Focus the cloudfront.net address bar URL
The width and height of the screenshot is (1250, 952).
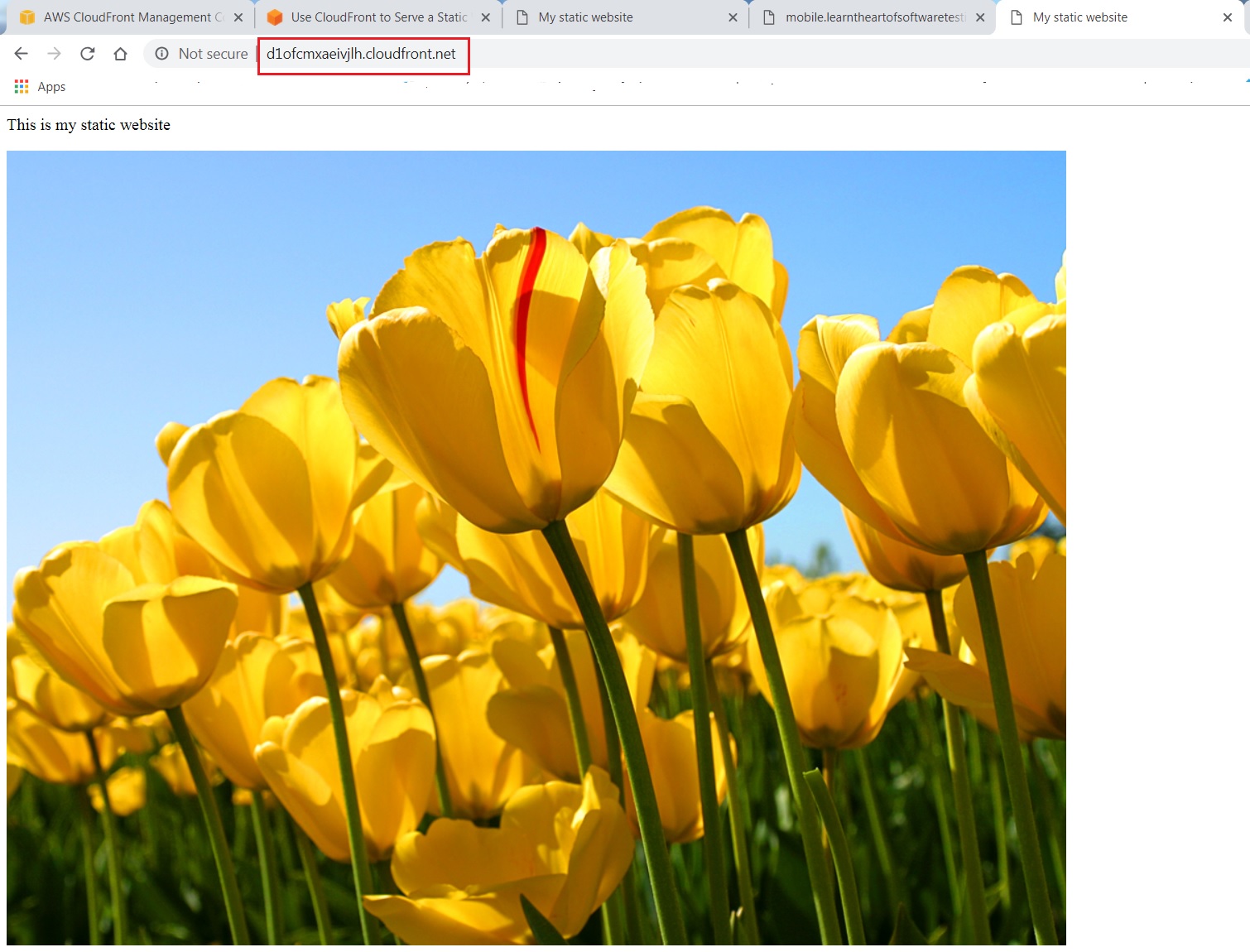[361, 54]
